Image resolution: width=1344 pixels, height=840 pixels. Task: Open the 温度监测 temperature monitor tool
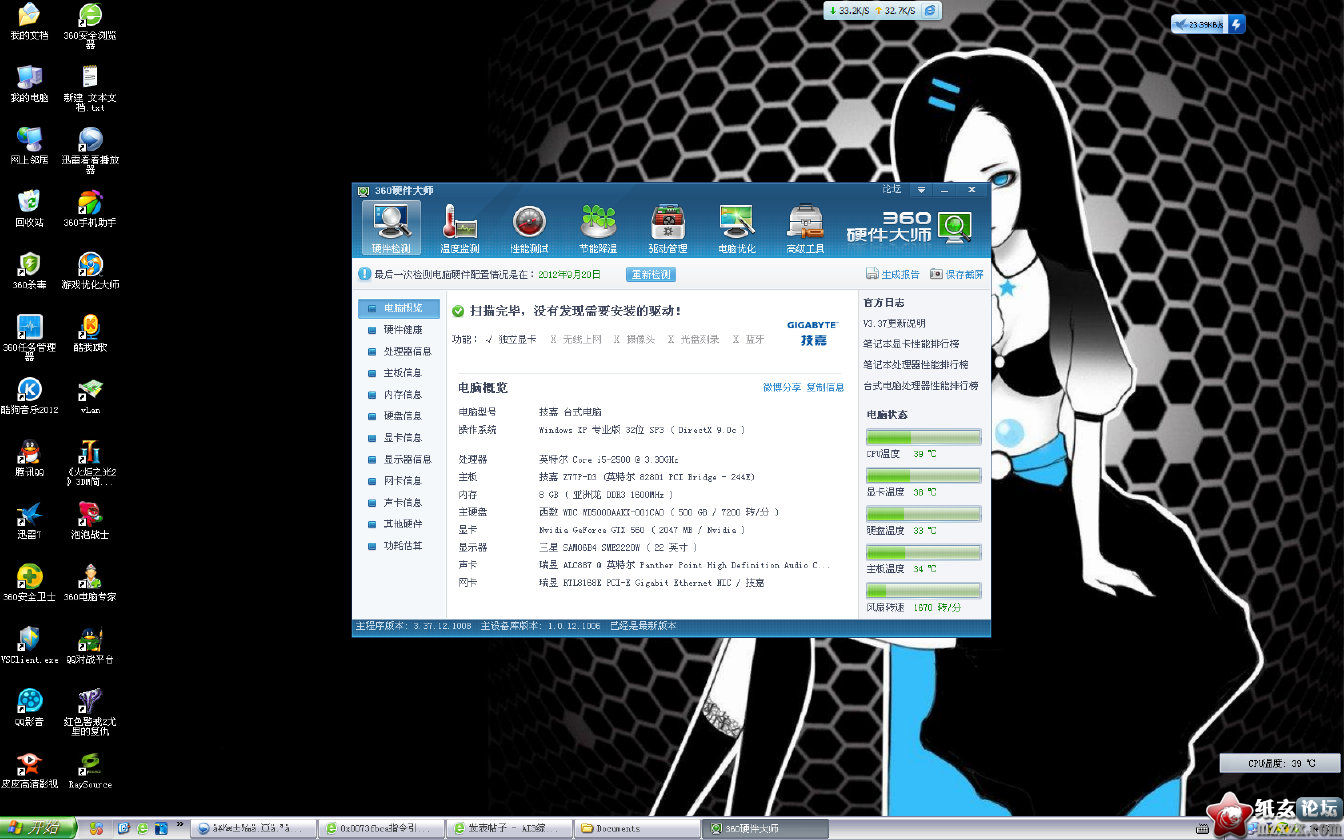tap(460, 228)
